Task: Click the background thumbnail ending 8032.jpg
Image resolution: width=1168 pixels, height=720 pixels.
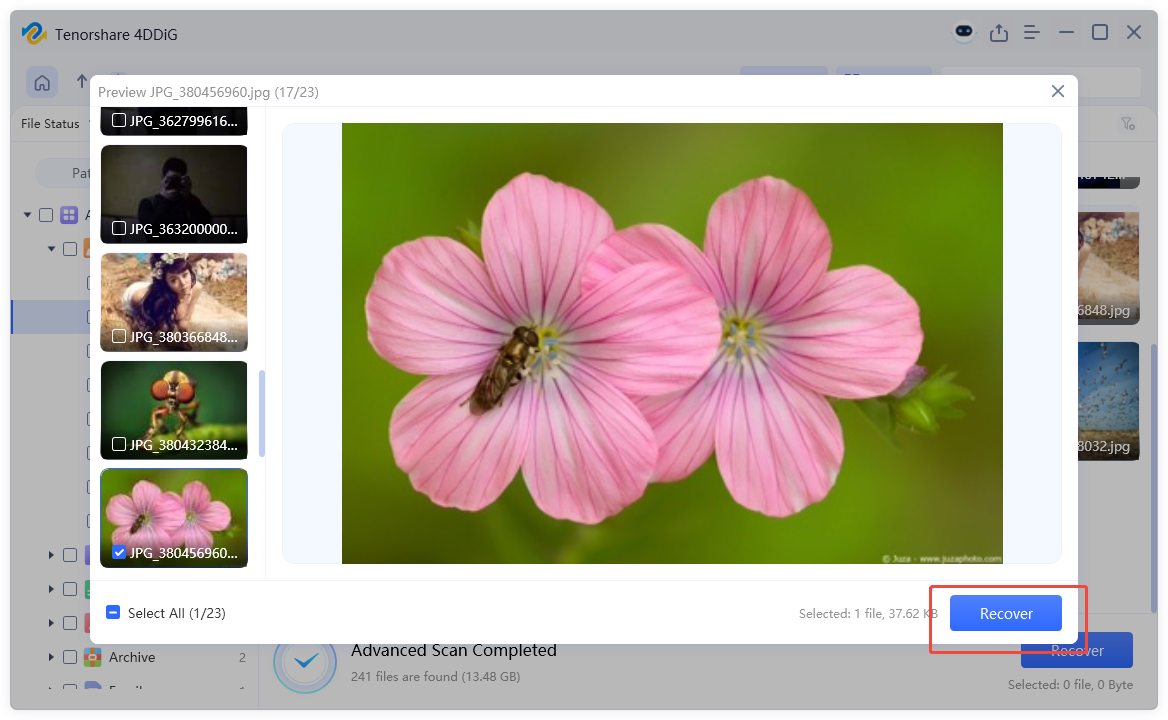Action: point(1108,401)
